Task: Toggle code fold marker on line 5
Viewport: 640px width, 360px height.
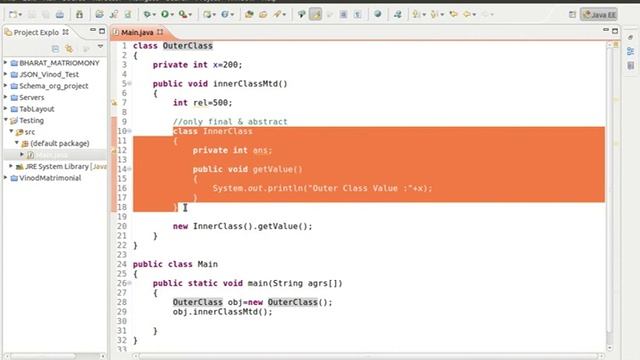Action: coord(129,84)
